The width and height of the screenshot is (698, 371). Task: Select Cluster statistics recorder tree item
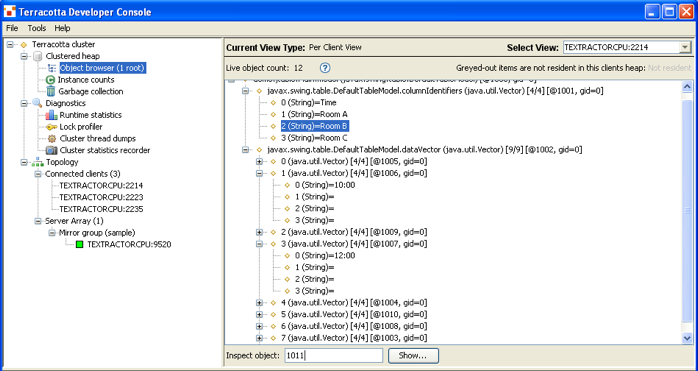[x=105, y=150]
